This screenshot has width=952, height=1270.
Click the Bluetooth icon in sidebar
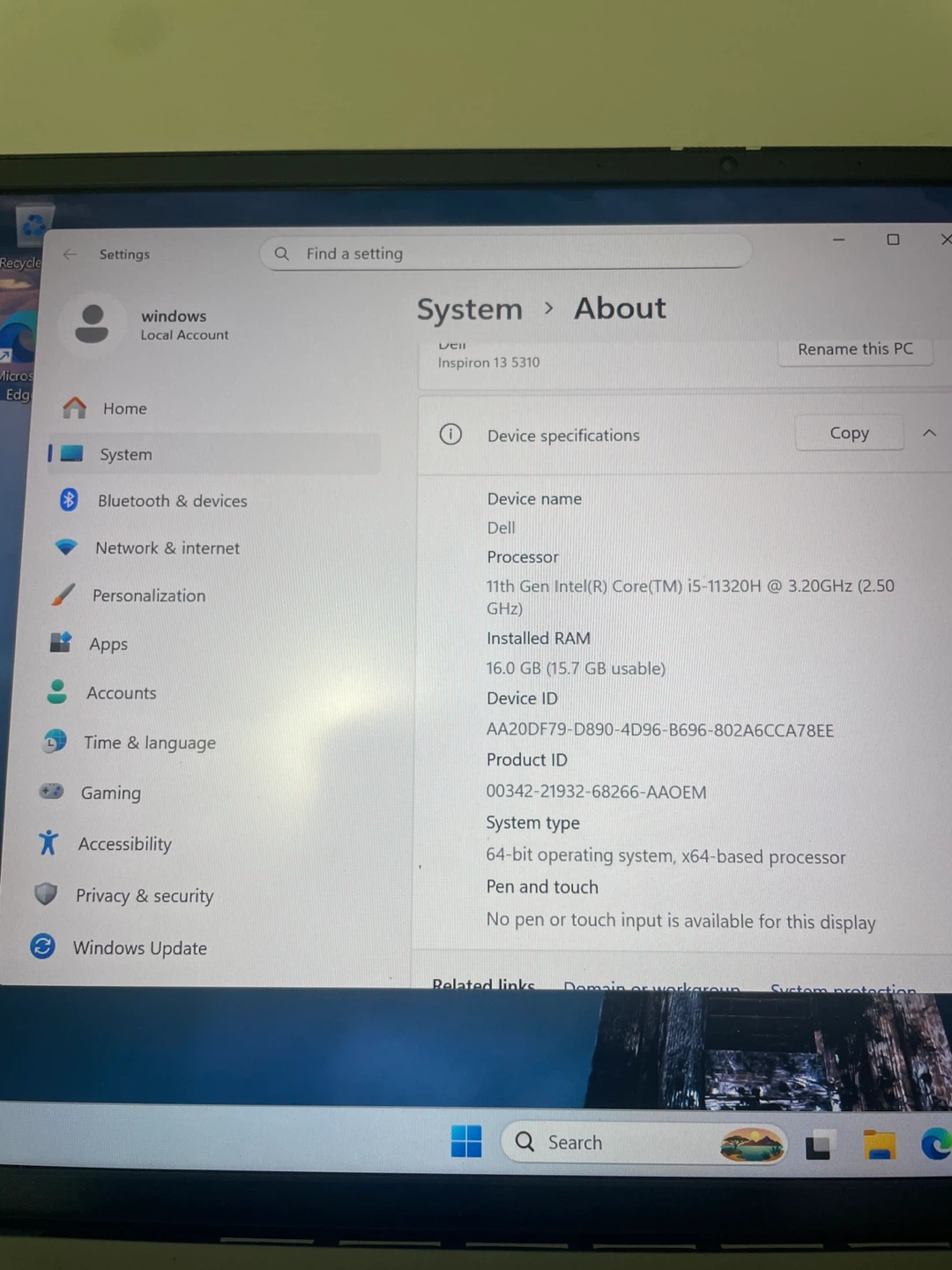coord(69,500)
